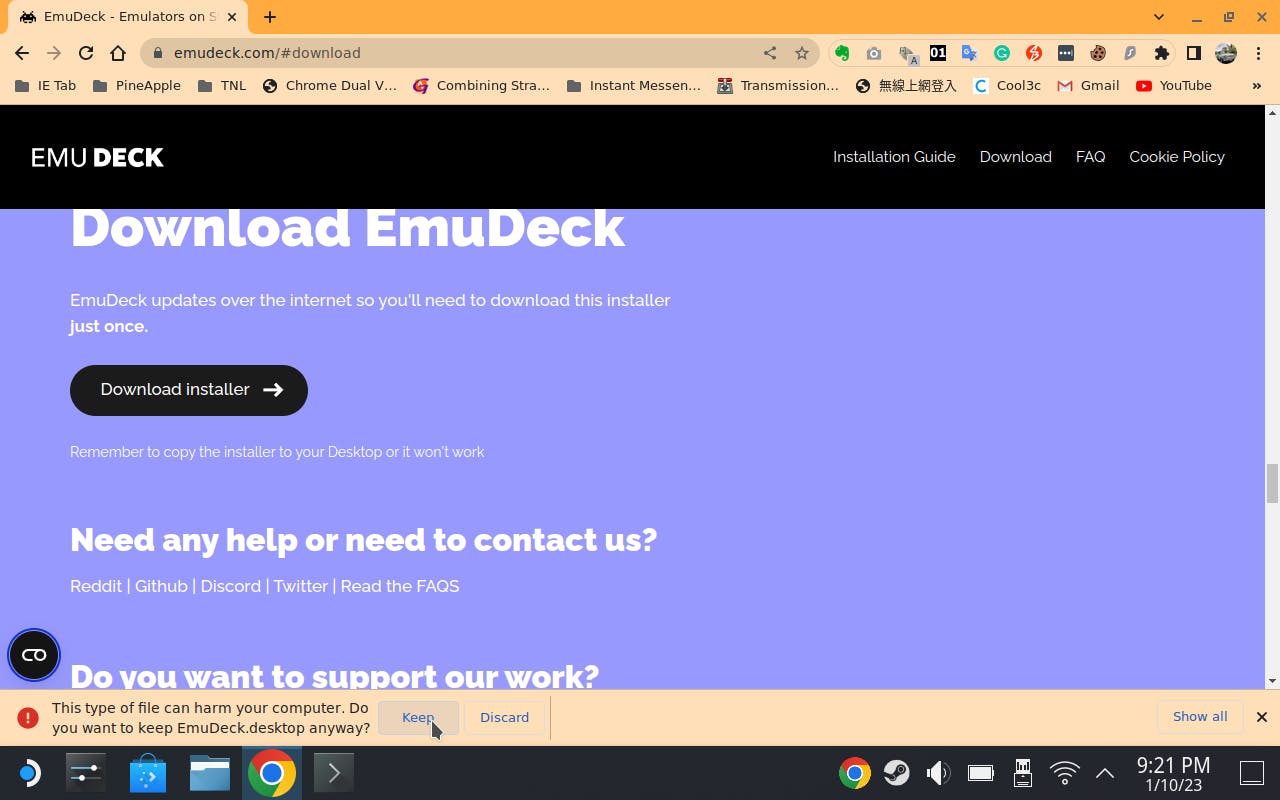Open the Steam tray icon
The image size is (1280, 800).
pos(896,773)
